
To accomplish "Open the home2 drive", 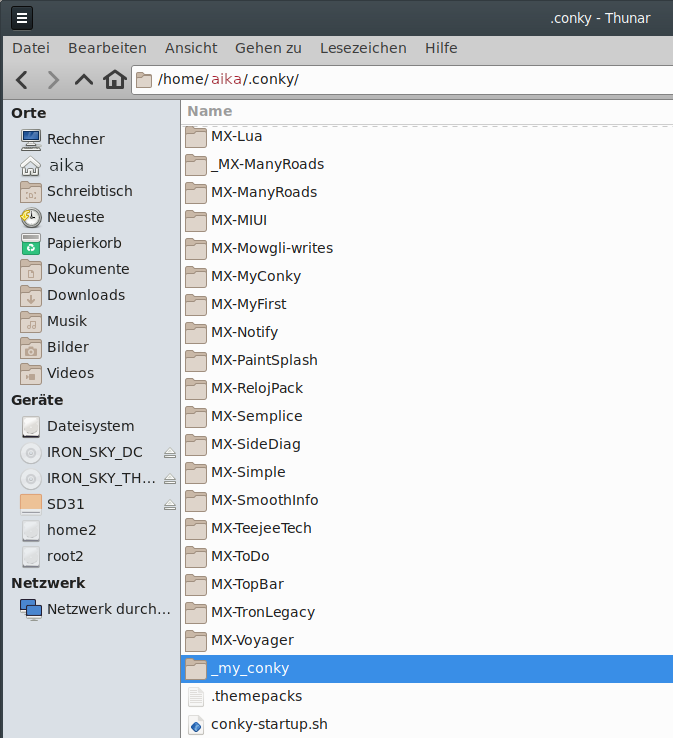I will click(58, 530).
